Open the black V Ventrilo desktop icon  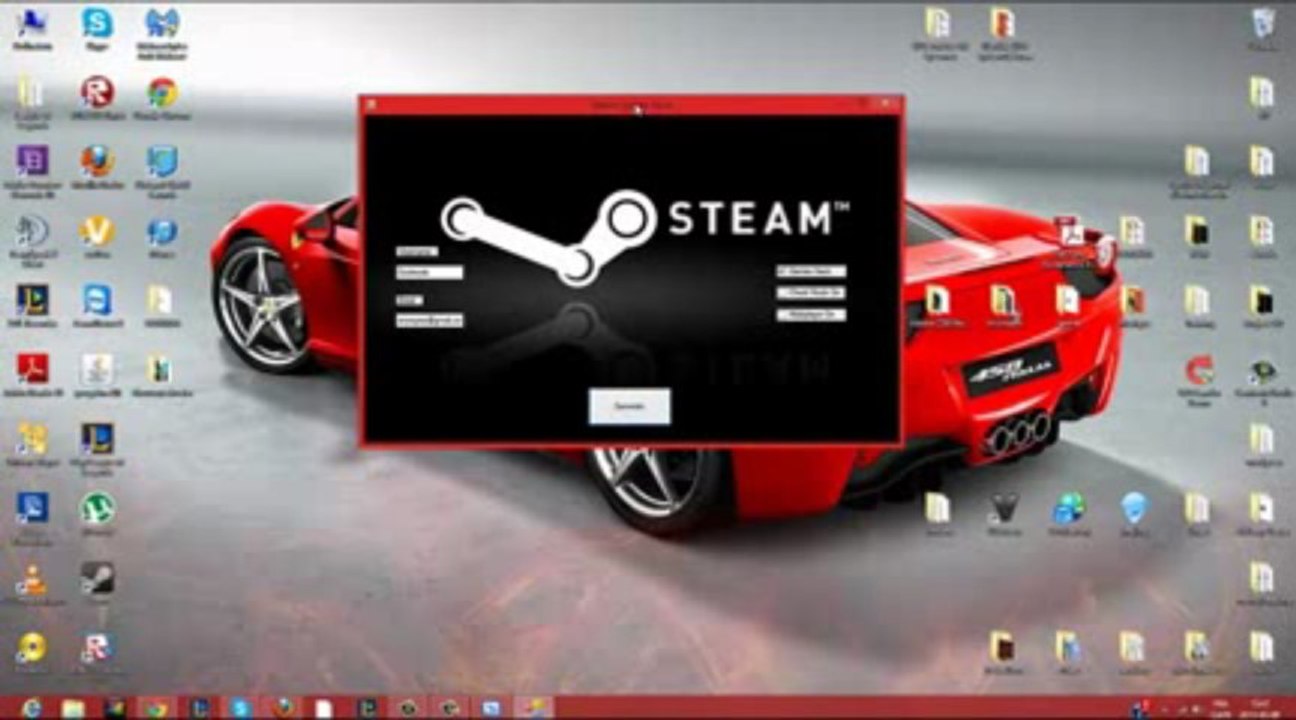pos(1003,508)
